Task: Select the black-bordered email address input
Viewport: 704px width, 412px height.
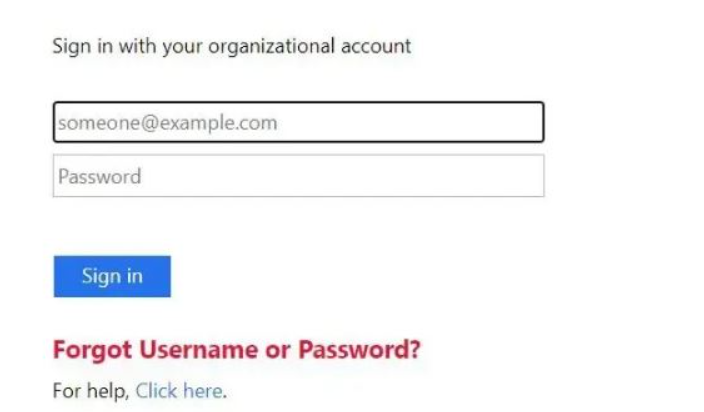Action: click(299, 122)
